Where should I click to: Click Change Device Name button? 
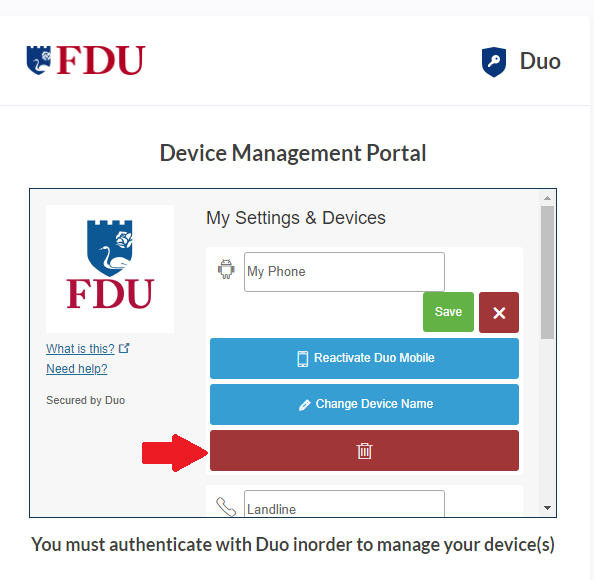(x=364, y=404)
